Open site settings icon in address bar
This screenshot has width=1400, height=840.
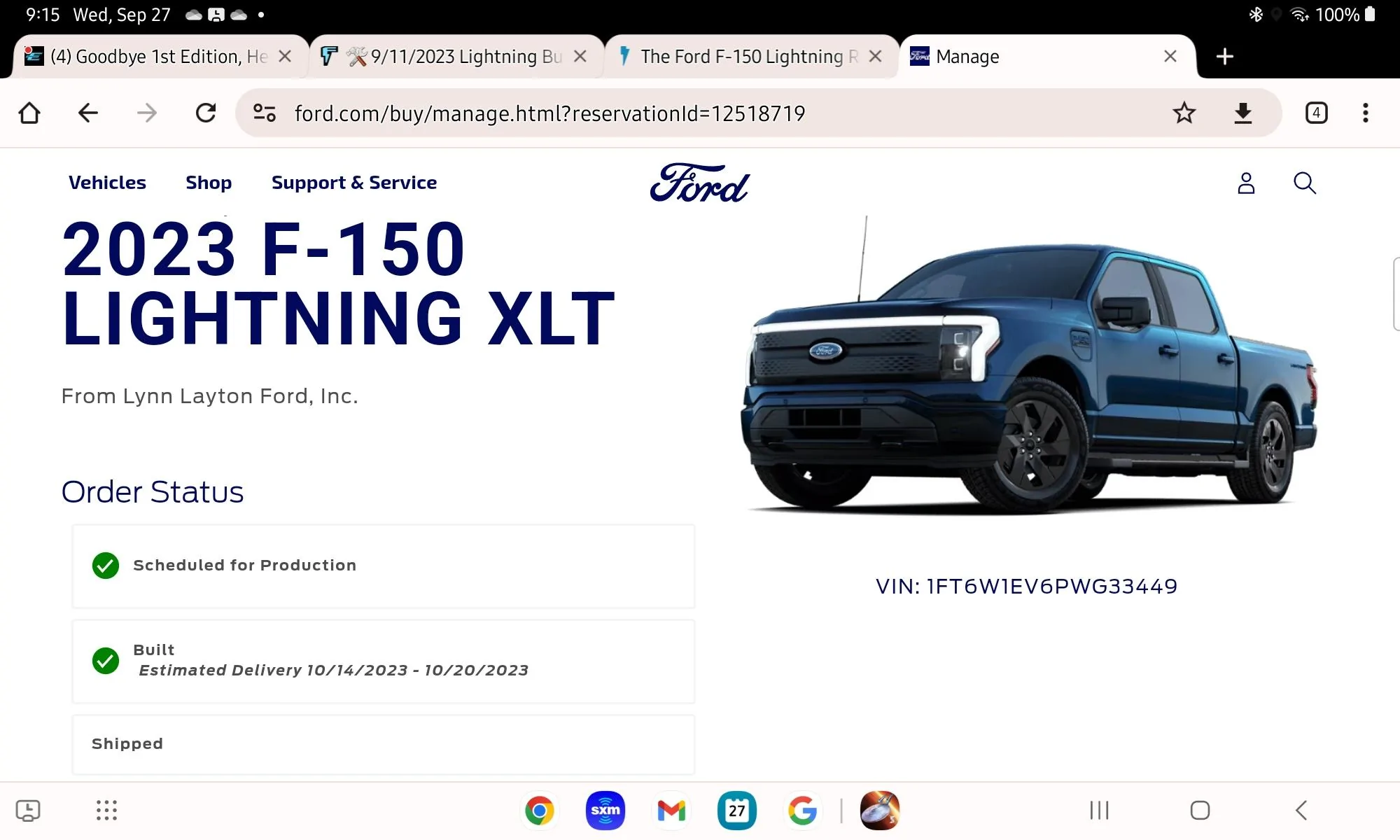[265, 113]
